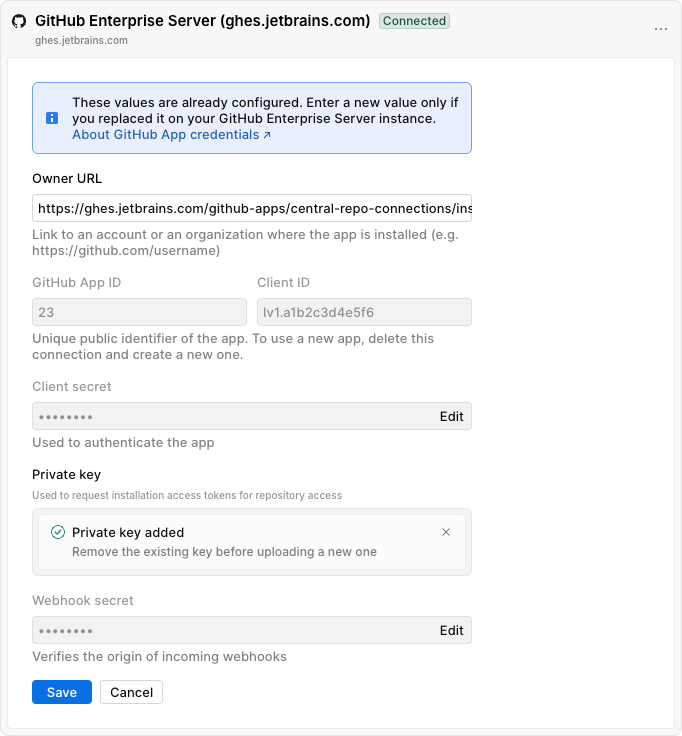Click 'Used to request installation access tokens' text
The height and width of the screenshot is (736, 682).
187,495
